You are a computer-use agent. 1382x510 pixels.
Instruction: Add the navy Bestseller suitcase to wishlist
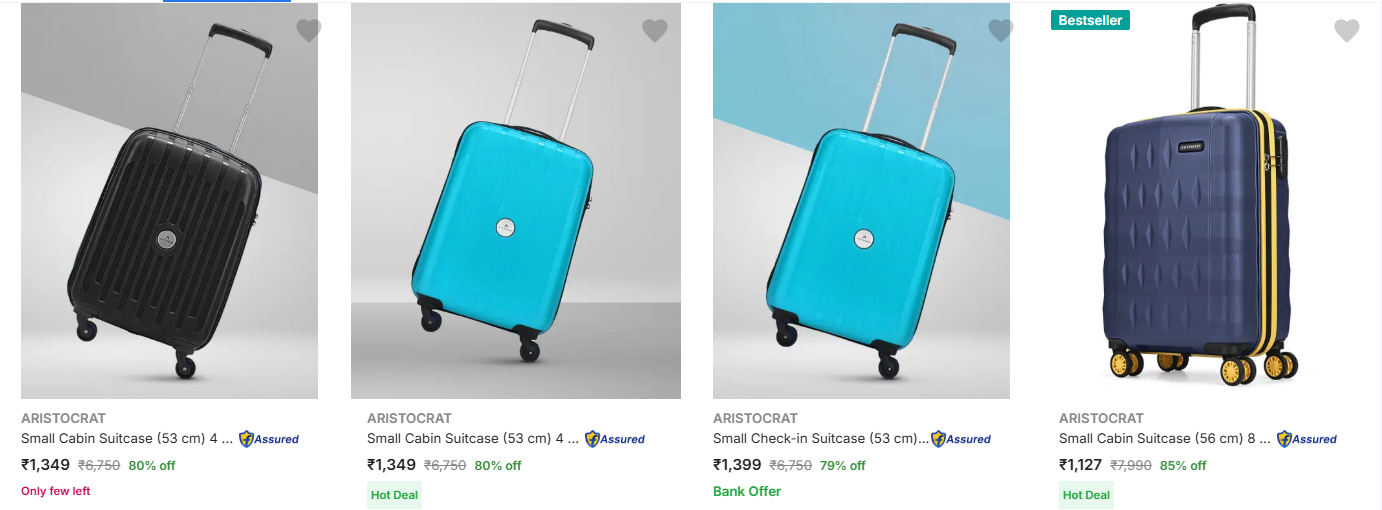[1347, 31]
